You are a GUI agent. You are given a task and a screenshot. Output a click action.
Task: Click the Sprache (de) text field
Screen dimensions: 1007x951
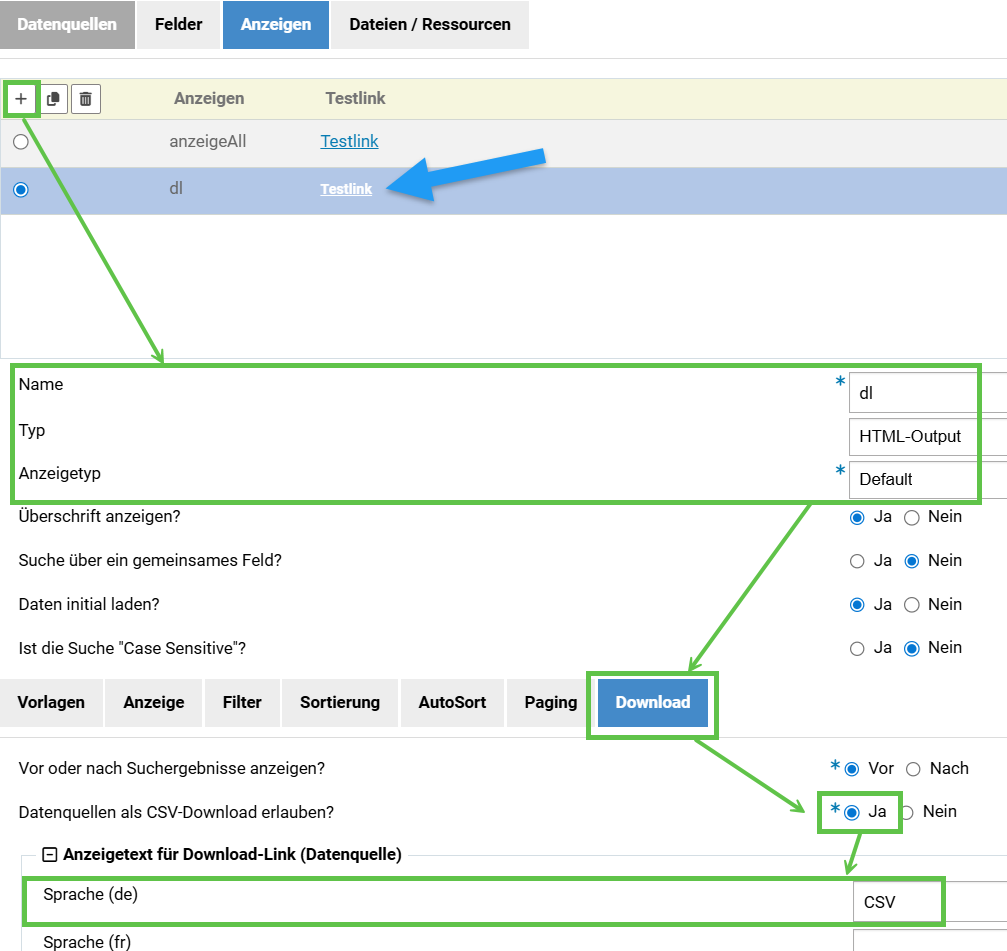[897, 902]
